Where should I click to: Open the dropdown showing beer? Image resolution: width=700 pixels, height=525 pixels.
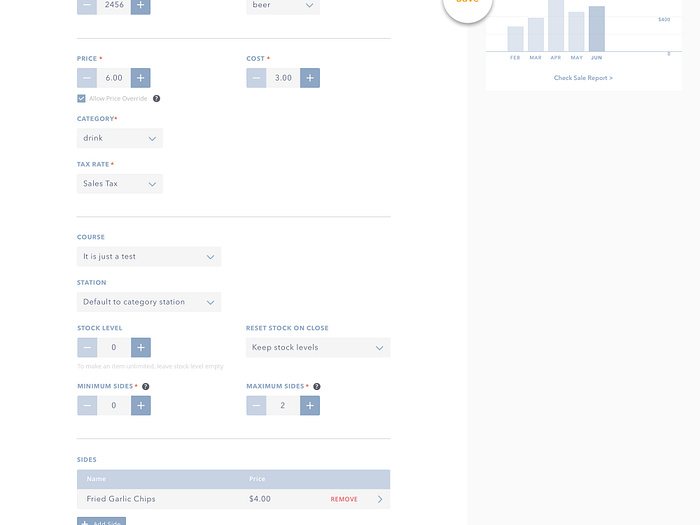coord(283,5)
